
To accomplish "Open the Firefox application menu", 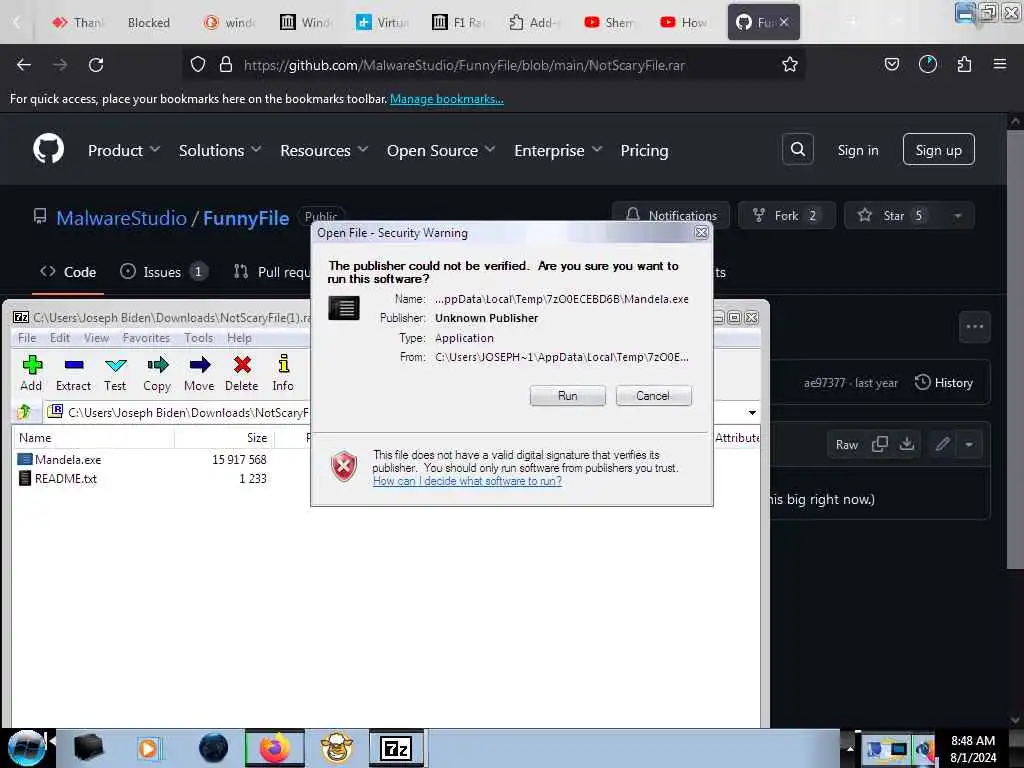I will pyautogui.click(x=999, y=64).
